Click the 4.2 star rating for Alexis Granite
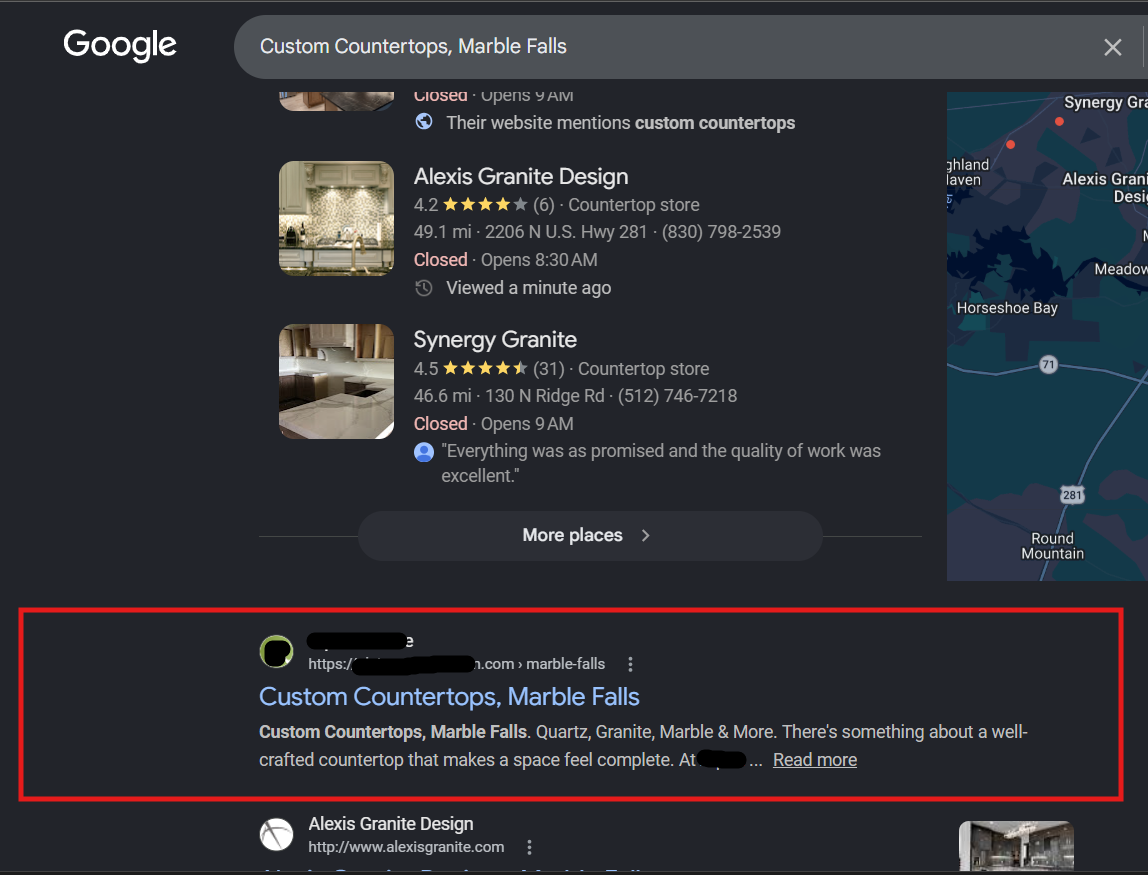Screen dimensions: 1148x875 coord(484,205)
